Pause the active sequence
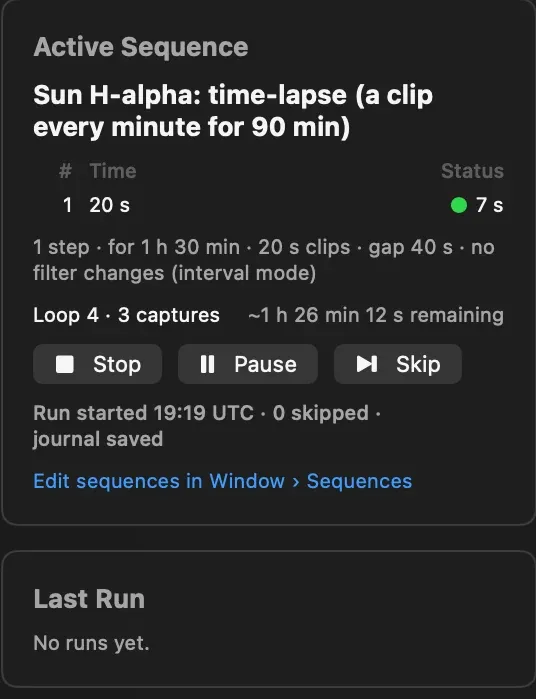Image resolution: width=536 pixels, height=699 pixels. [248, 364]
